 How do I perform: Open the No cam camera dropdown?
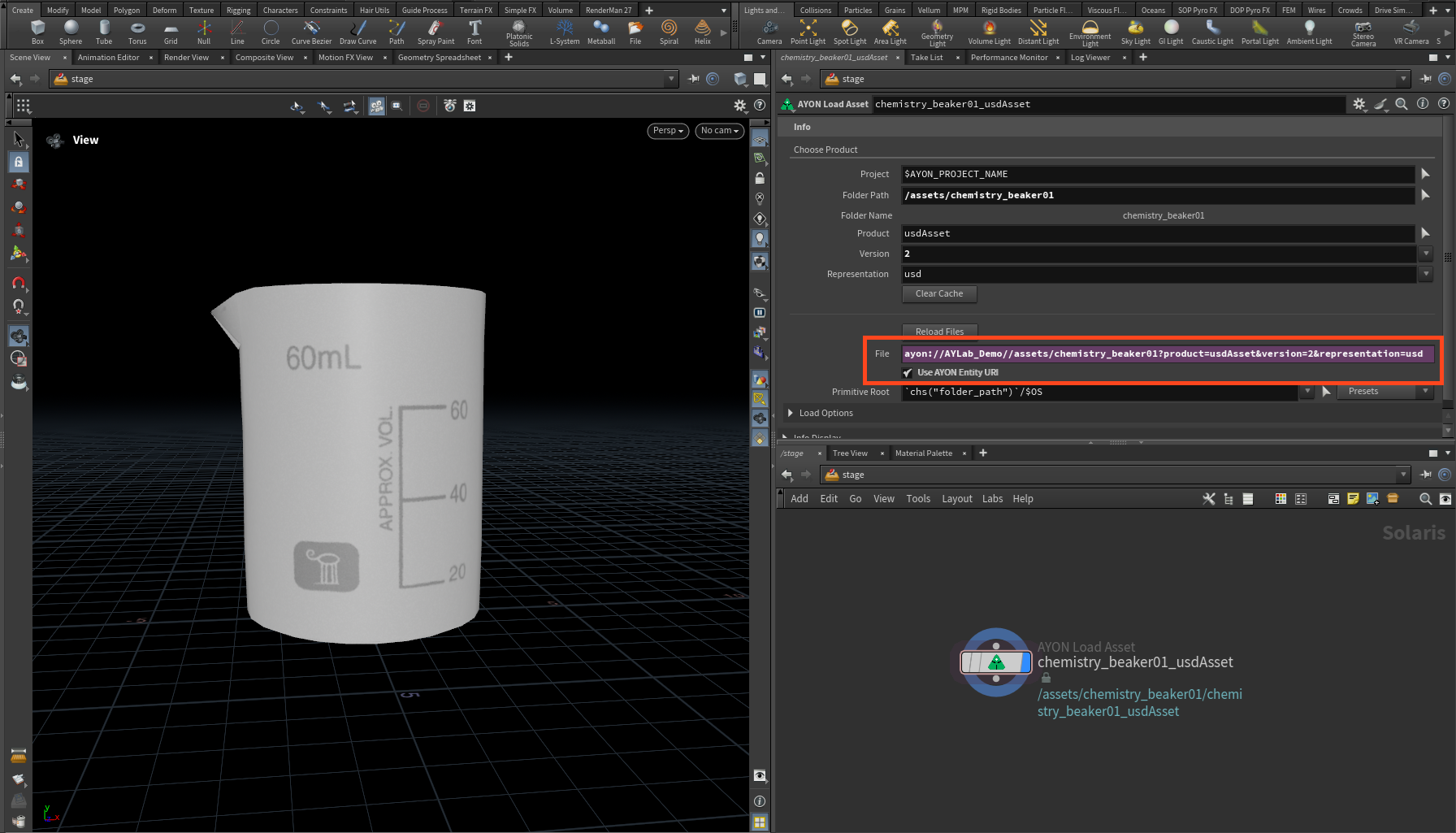pos(720,131)
